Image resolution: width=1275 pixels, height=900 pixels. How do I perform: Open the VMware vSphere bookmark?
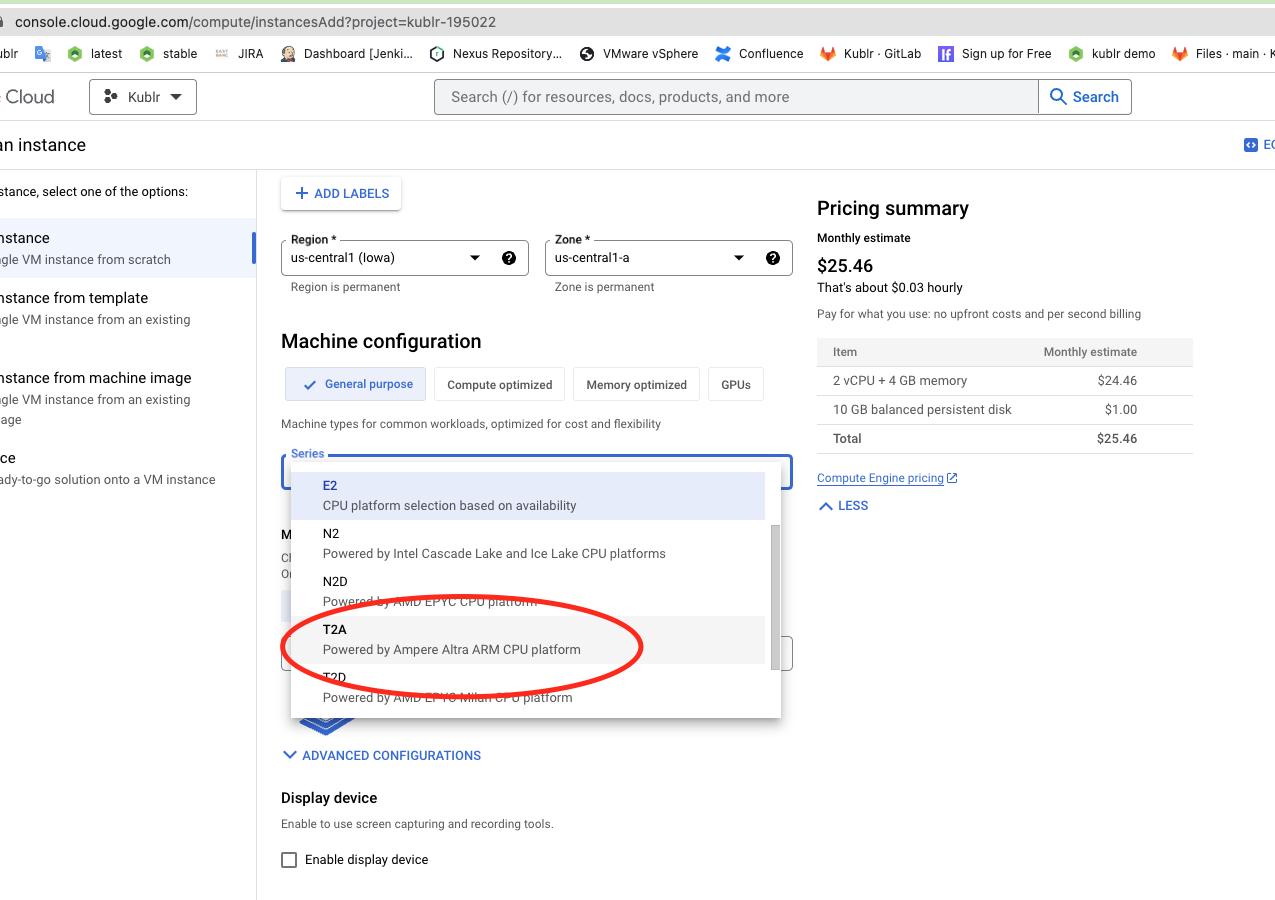tap(638, 54)
